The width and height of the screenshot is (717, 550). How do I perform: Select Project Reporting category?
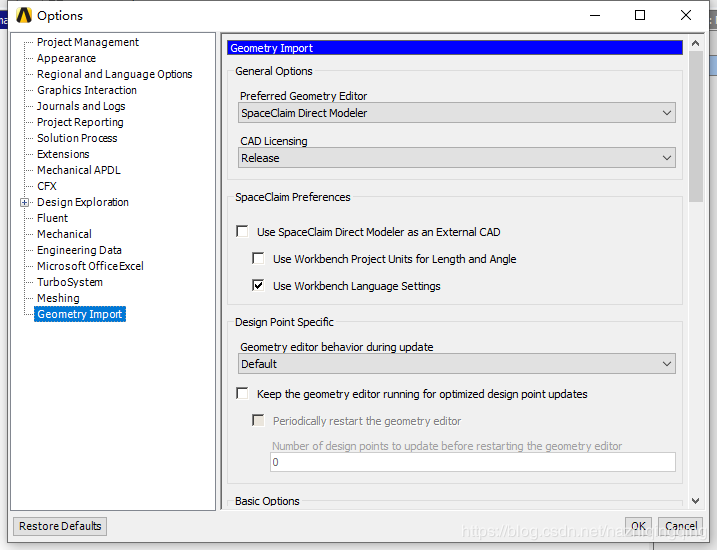[x=80, y=122]
